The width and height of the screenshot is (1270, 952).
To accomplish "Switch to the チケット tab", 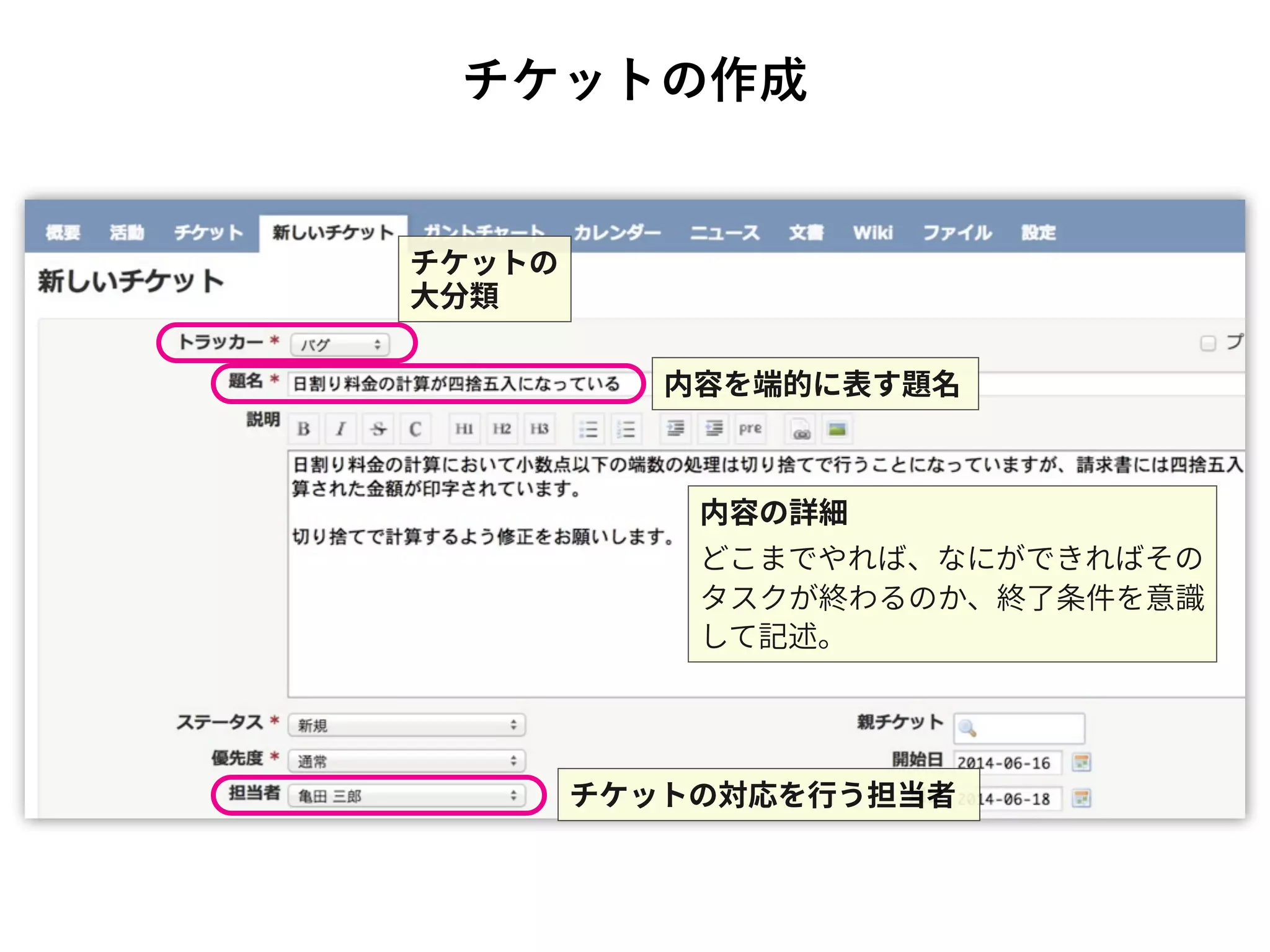I will (208, 233).
